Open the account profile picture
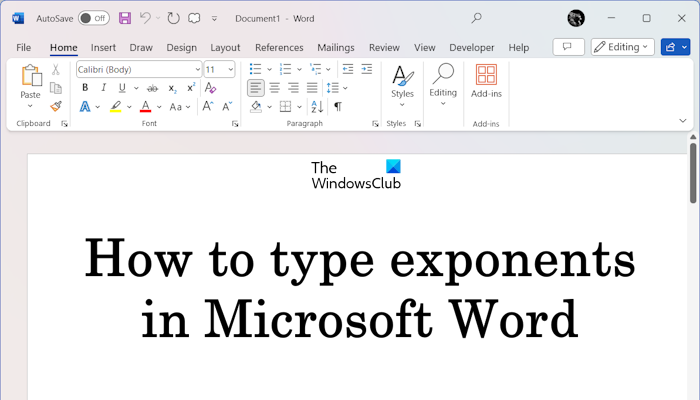The height and width of the screenshot is (400, 700). pyautogui.click(x=576, y=18)
